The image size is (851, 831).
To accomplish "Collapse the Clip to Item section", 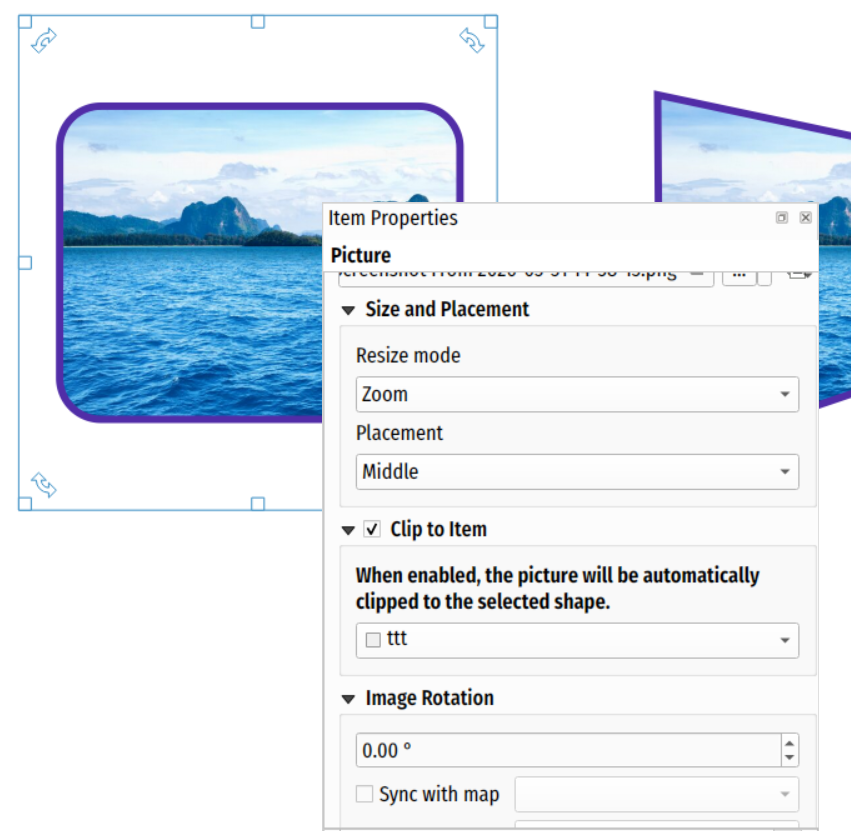I will pos(348,530).
